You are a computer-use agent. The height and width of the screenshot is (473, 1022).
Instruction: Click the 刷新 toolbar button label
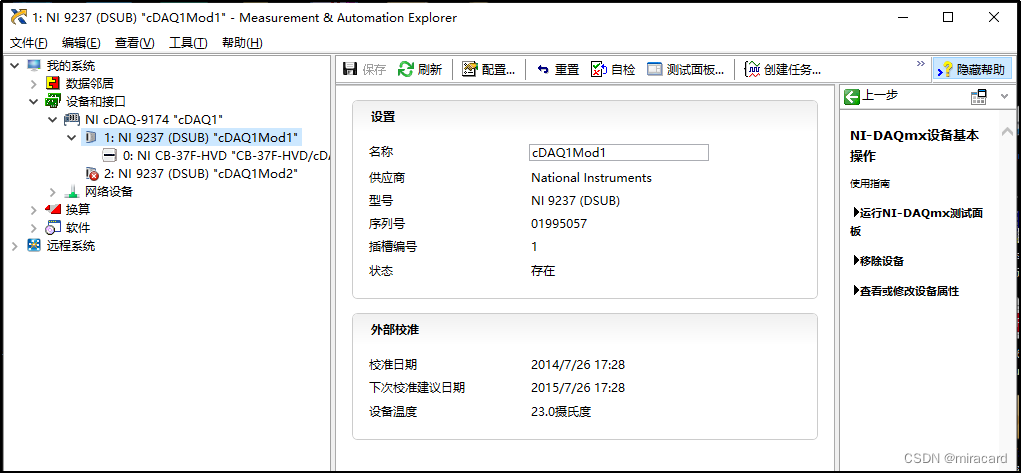pos(430,70)
